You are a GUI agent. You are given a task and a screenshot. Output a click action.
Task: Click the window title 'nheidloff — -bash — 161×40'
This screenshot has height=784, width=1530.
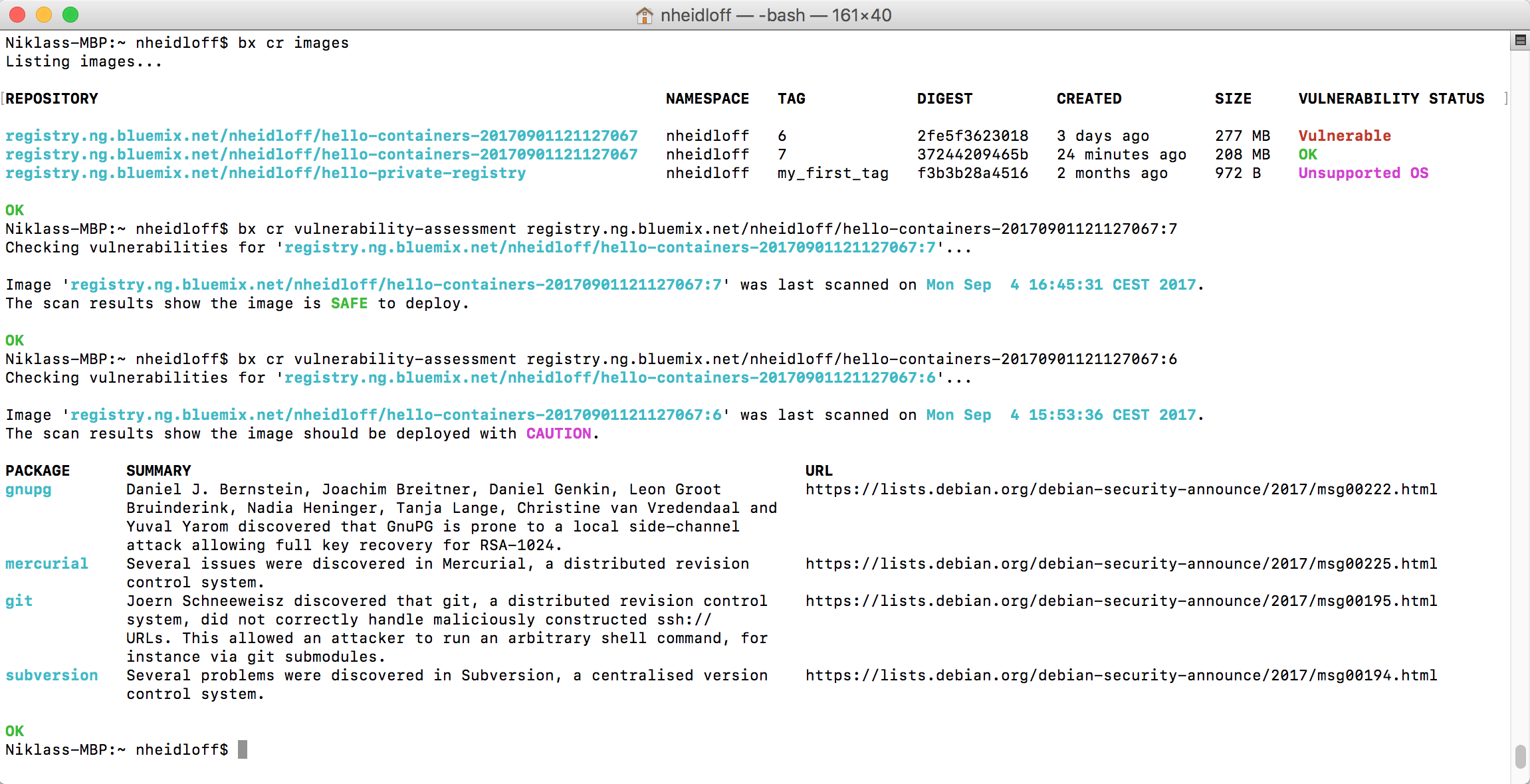(776, 15)
